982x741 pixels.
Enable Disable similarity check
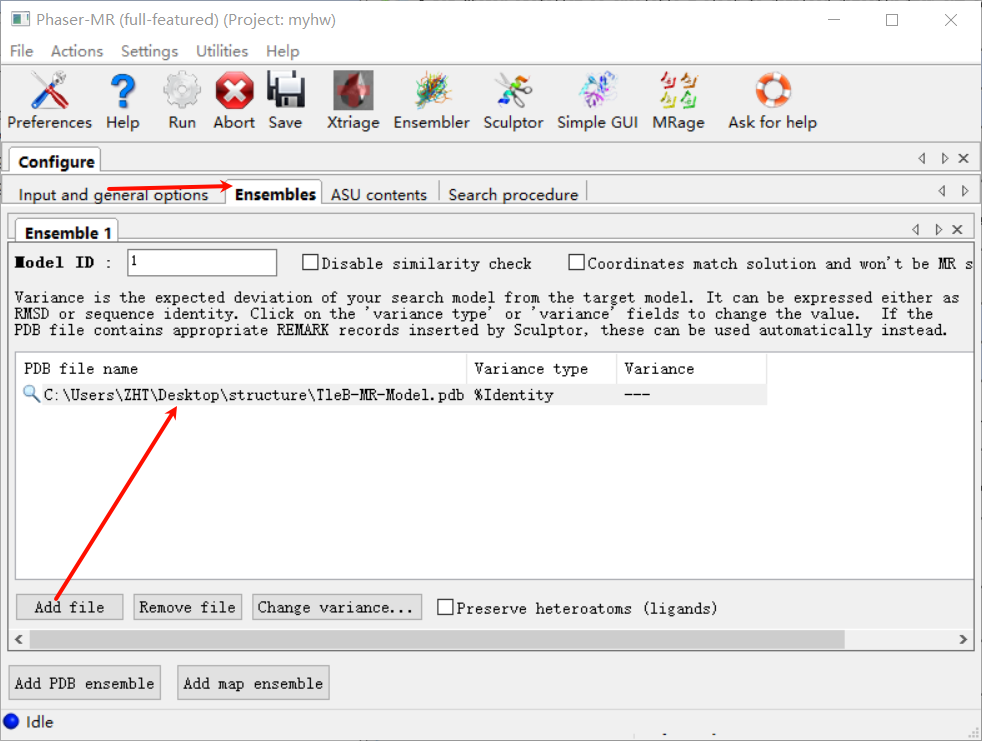310,262
